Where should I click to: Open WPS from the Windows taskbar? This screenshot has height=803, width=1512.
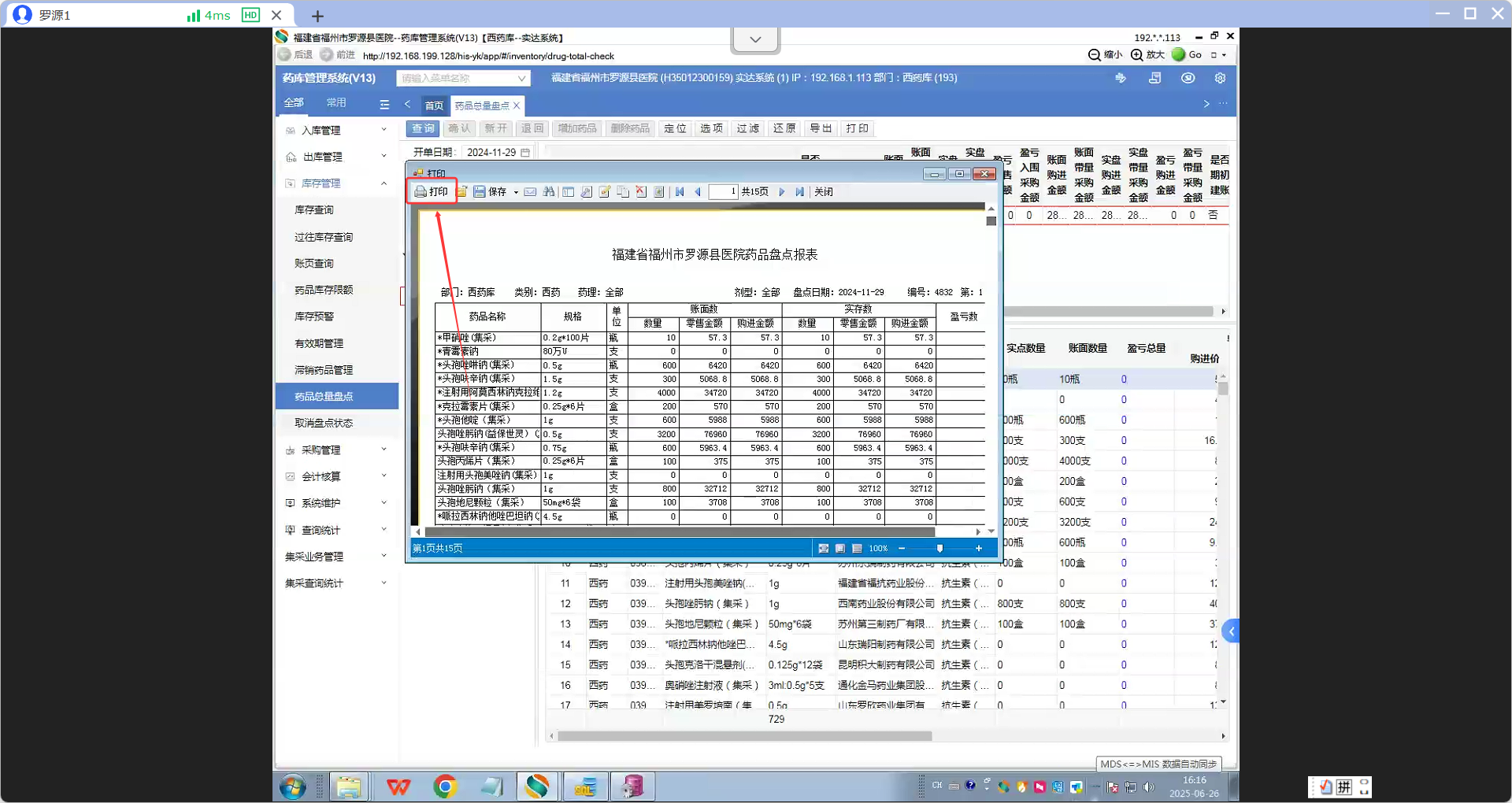click(x=398, y=786)
